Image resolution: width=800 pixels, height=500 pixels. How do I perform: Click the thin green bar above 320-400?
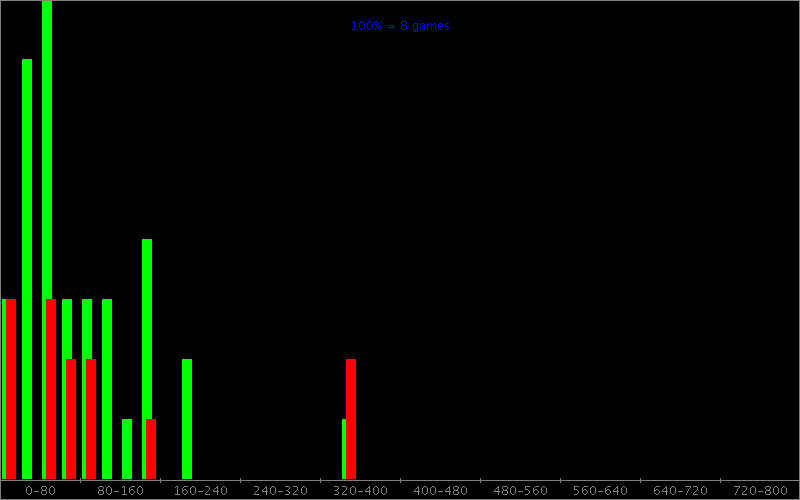tap(344, 449)
